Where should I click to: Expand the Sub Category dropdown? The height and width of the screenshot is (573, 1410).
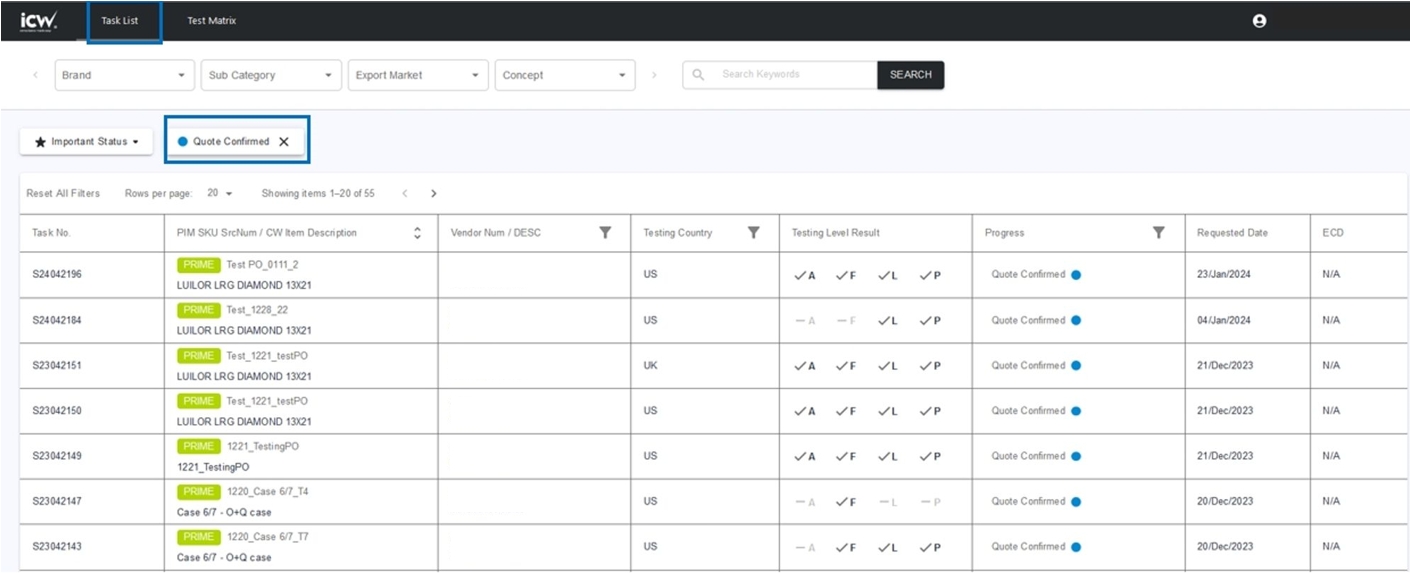[271, 75]
